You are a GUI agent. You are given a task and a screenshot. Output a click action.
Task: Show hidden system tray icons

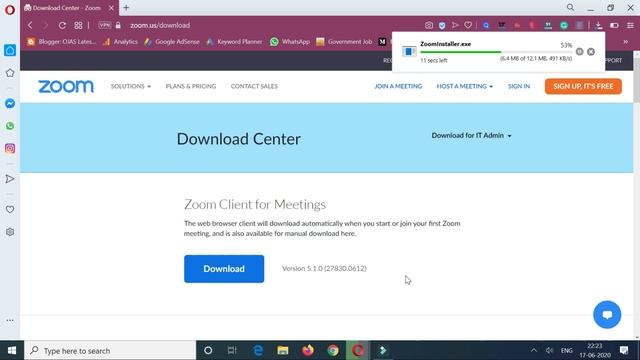534,350
